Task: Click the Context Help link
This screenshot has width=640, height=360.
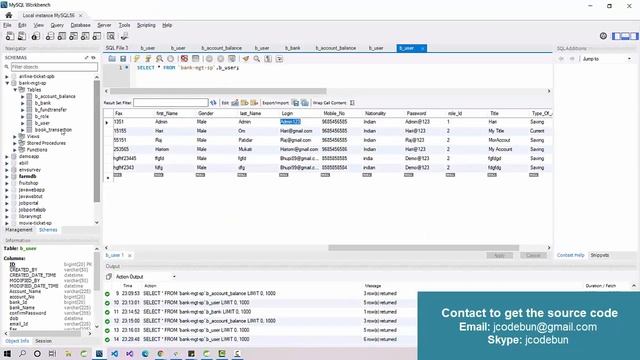Action: coord(571,255)
